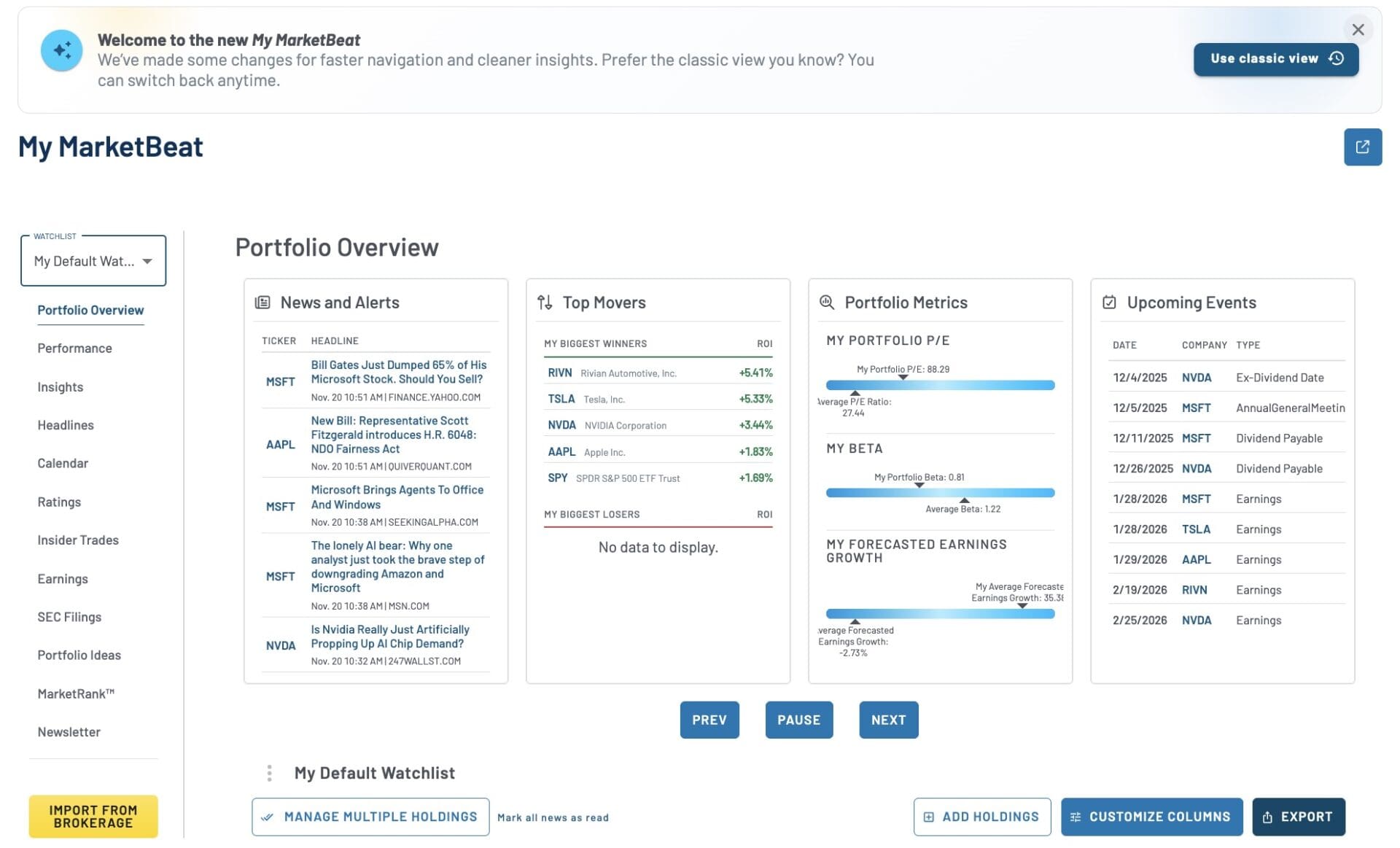Screen dimensions: 1400x848
Task: Click the Upcoming Events calendar icon
Action: point(1109,303)
